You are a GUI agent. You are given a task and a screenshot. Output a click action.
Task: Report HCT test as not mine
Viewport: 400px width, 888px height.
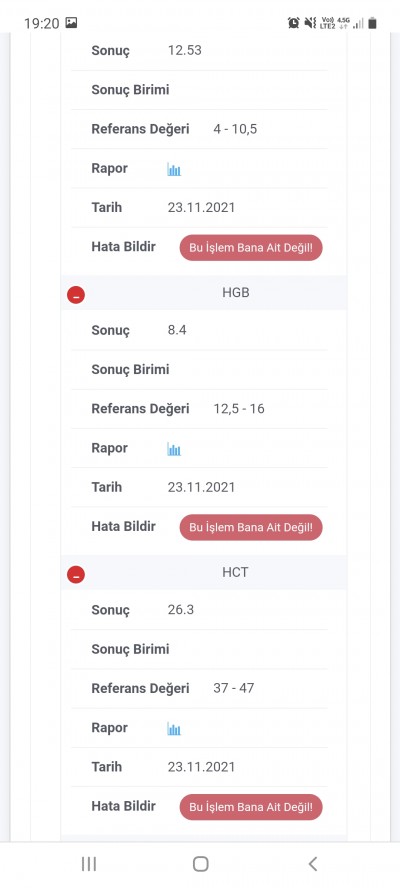point(251,807)
